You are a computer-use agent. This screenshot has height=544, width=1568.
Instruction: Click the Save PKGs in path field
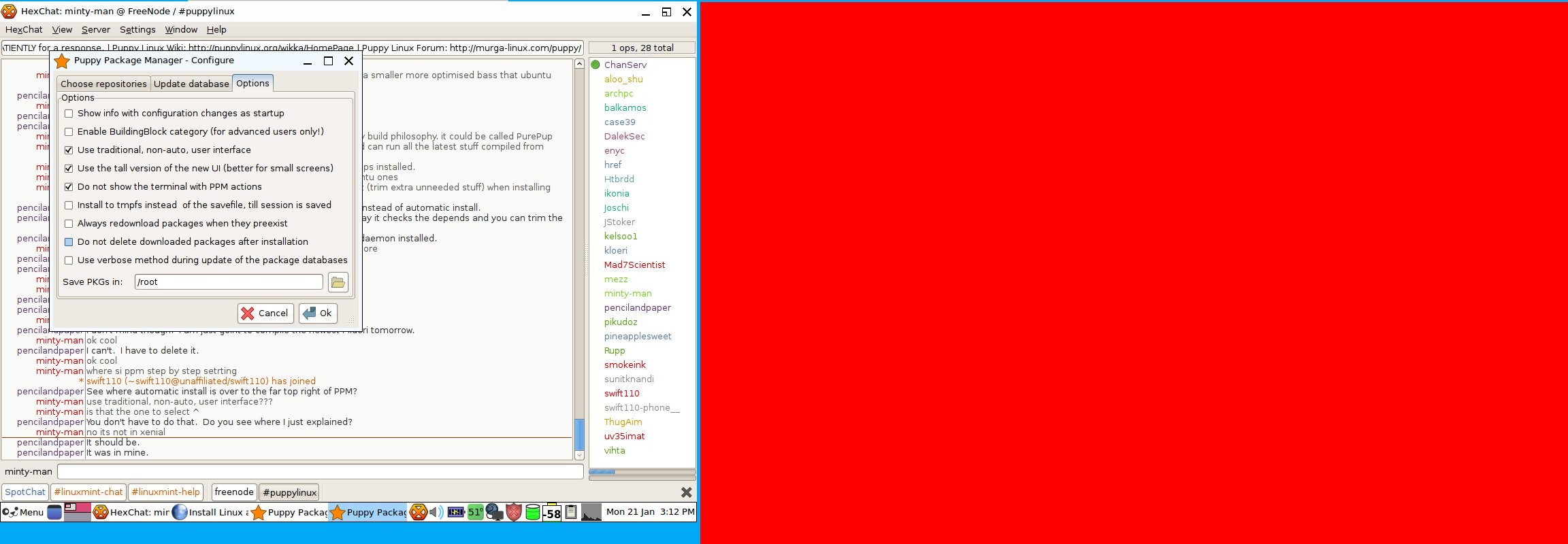[229, 282]
